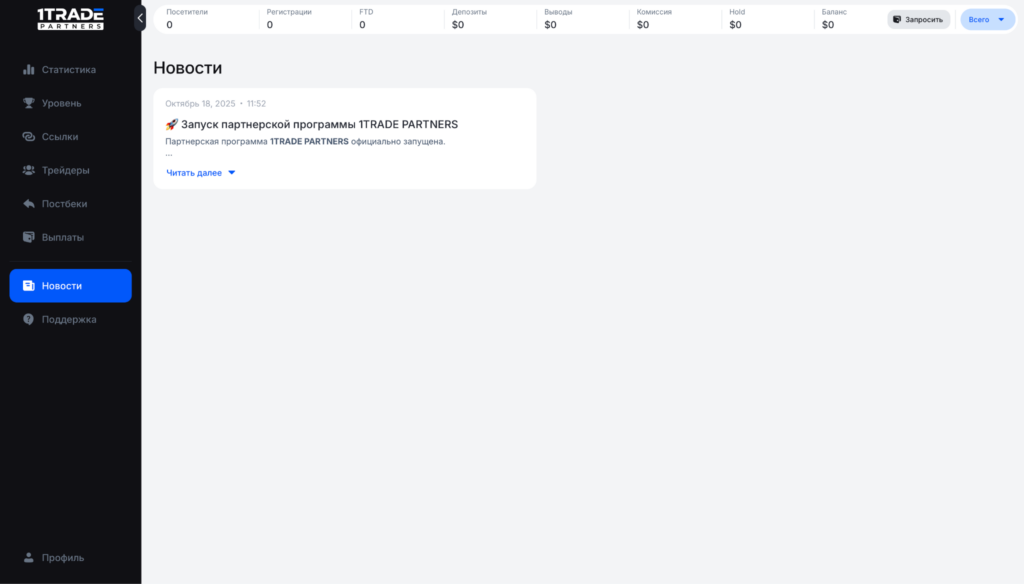Click the Новости page heading
The image size is (1024, 584).
(x=187, y=68)
